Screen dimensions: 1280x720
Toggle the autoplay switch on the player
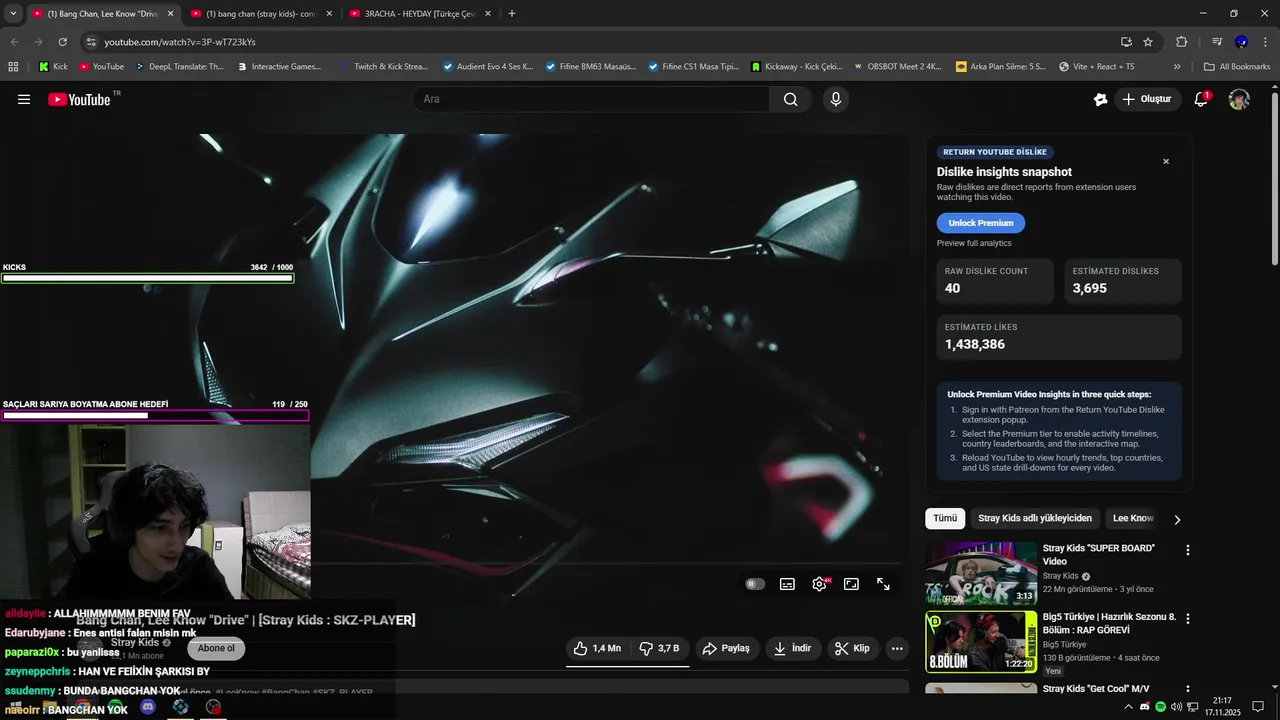tap(755, 584)
